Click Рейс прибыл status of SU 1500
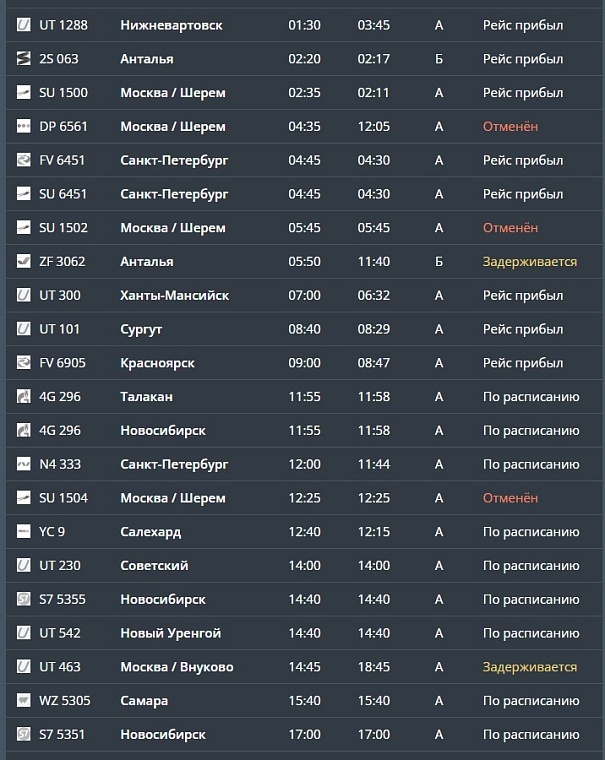The image size is (605, 760). [523, 93]
